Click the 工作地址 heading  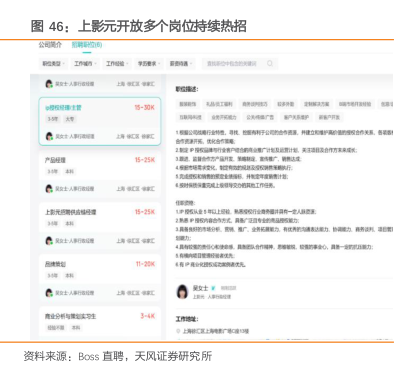click(x=187, y=319)
